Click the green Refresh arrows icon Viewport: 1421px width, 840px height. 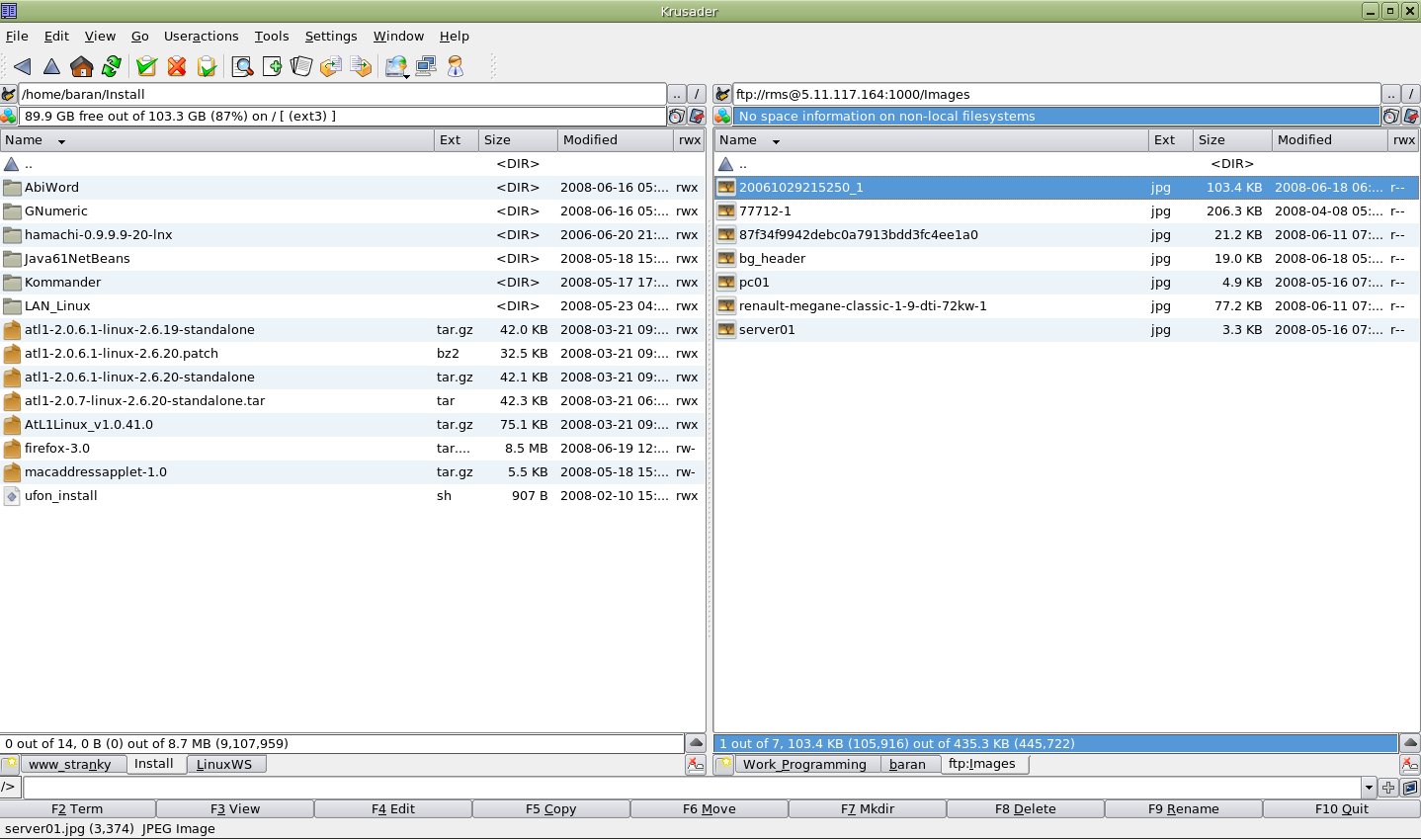pos(112,66)
